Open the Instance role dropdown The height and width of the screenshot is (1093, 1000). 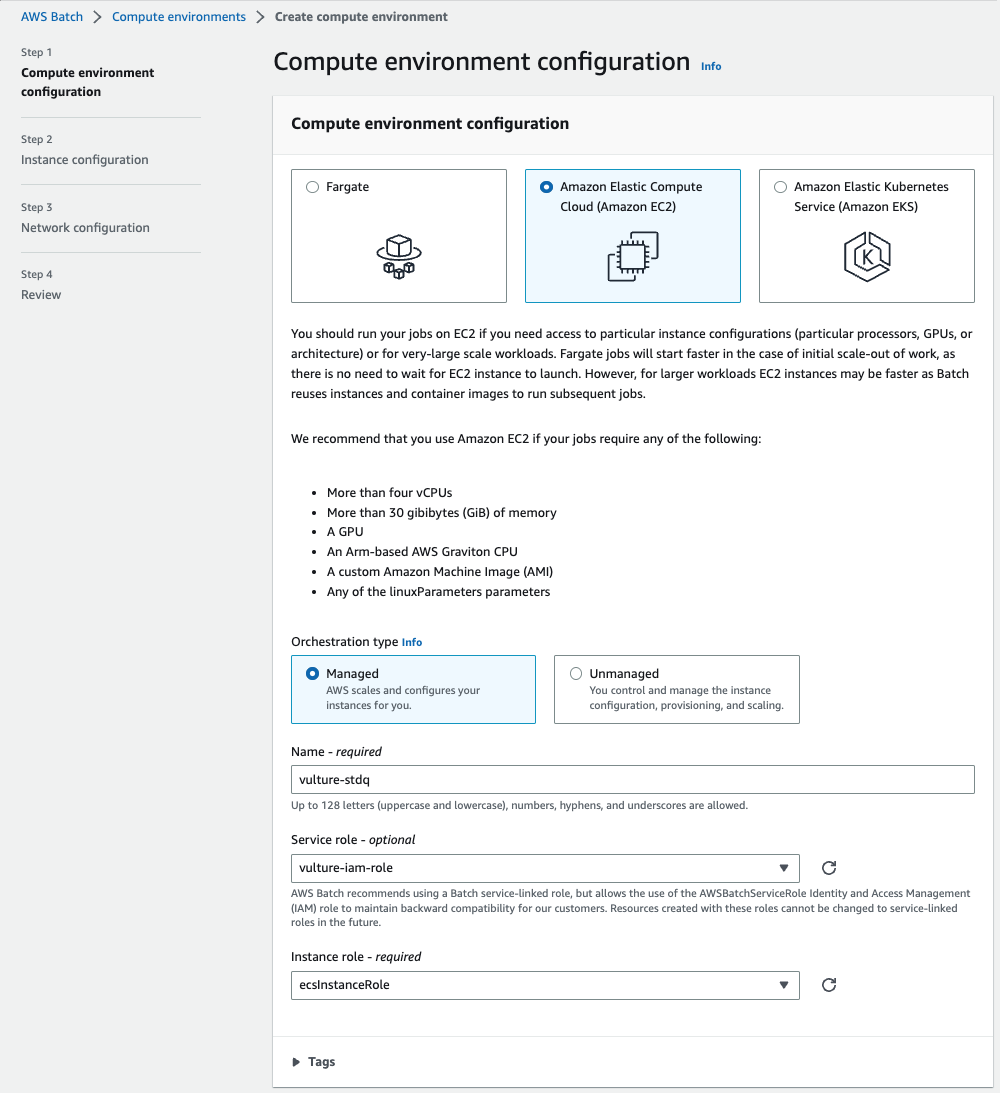pos(545,985)
